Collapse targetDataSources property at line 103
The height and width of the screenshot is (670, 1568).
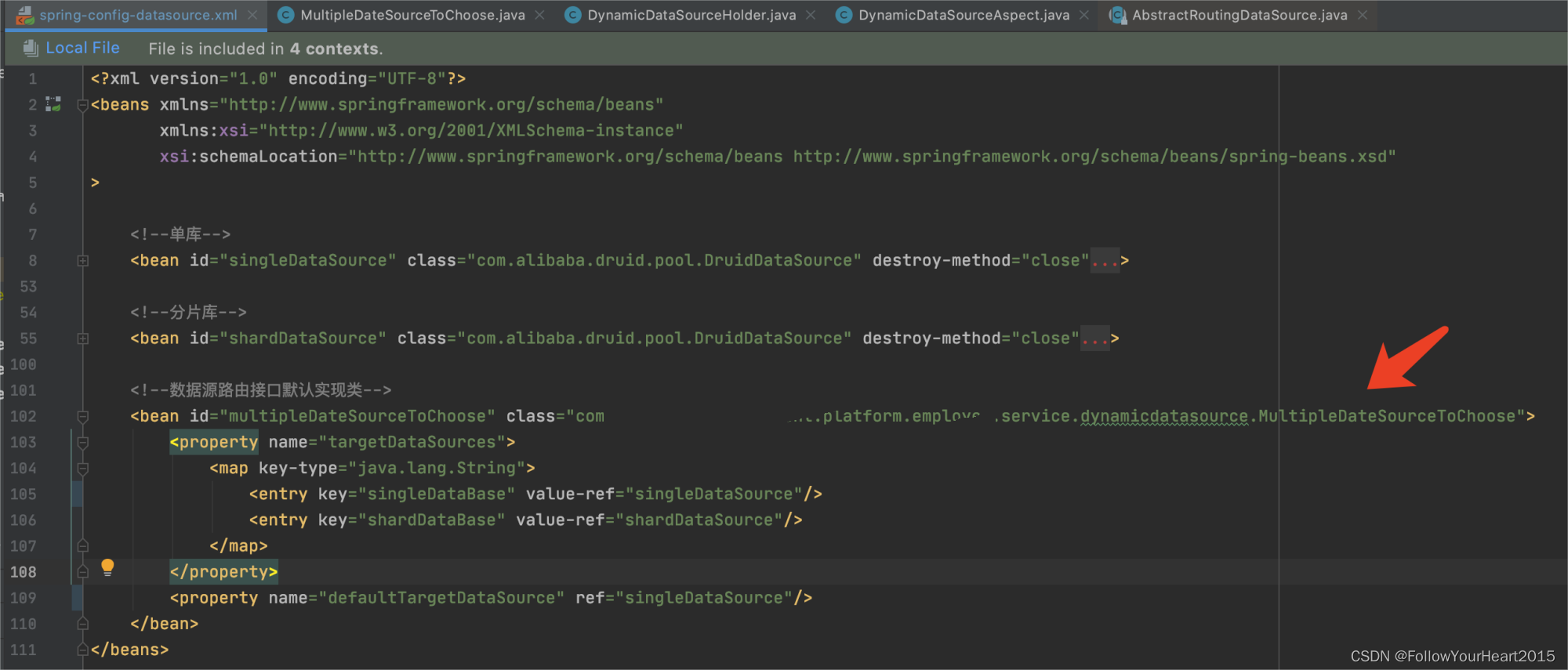[x=83, y=442]
